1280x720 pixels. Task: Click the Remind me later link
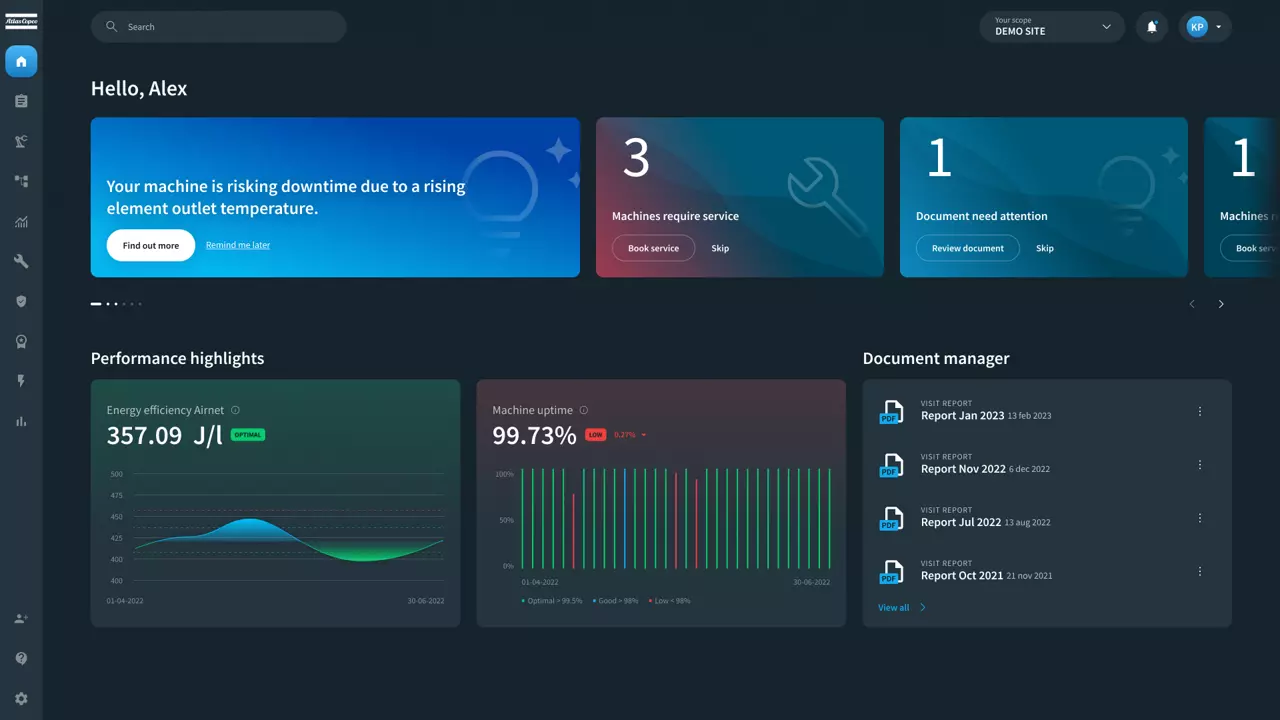[238, 245]
